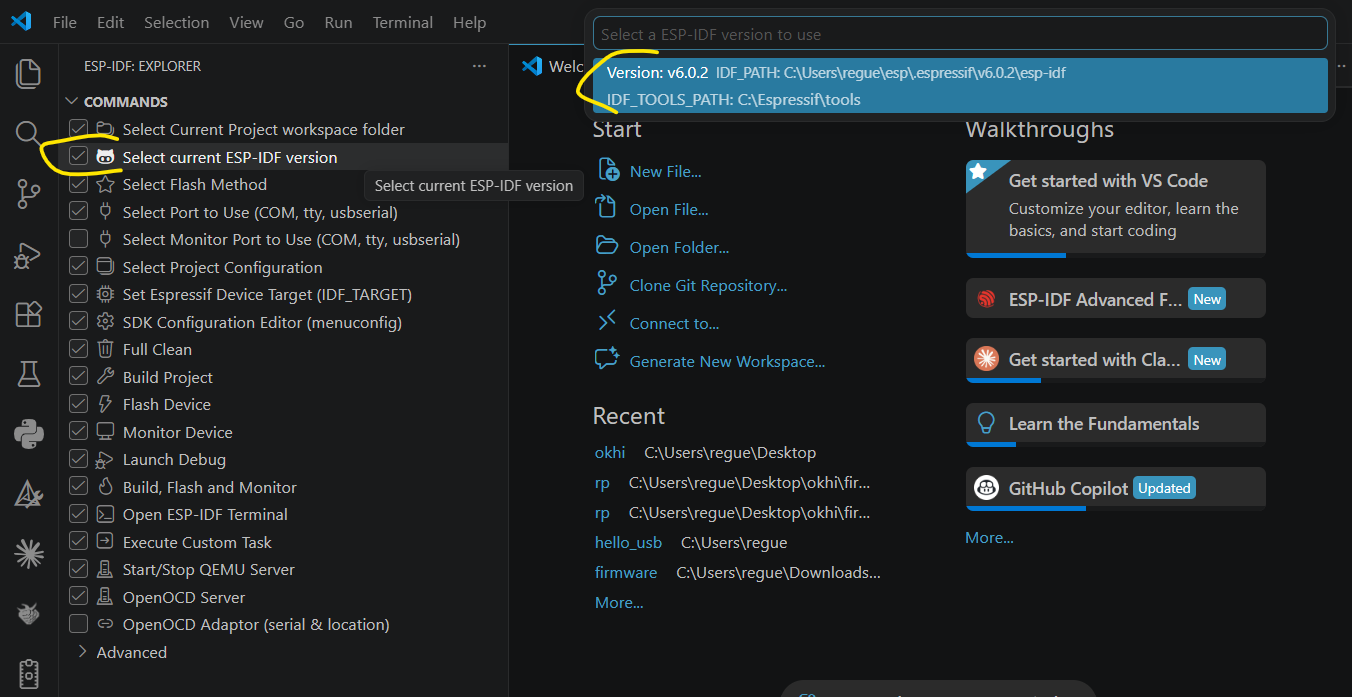Click the terminal icon for Open ESP-IDF Terminal

tap(105, 515)
